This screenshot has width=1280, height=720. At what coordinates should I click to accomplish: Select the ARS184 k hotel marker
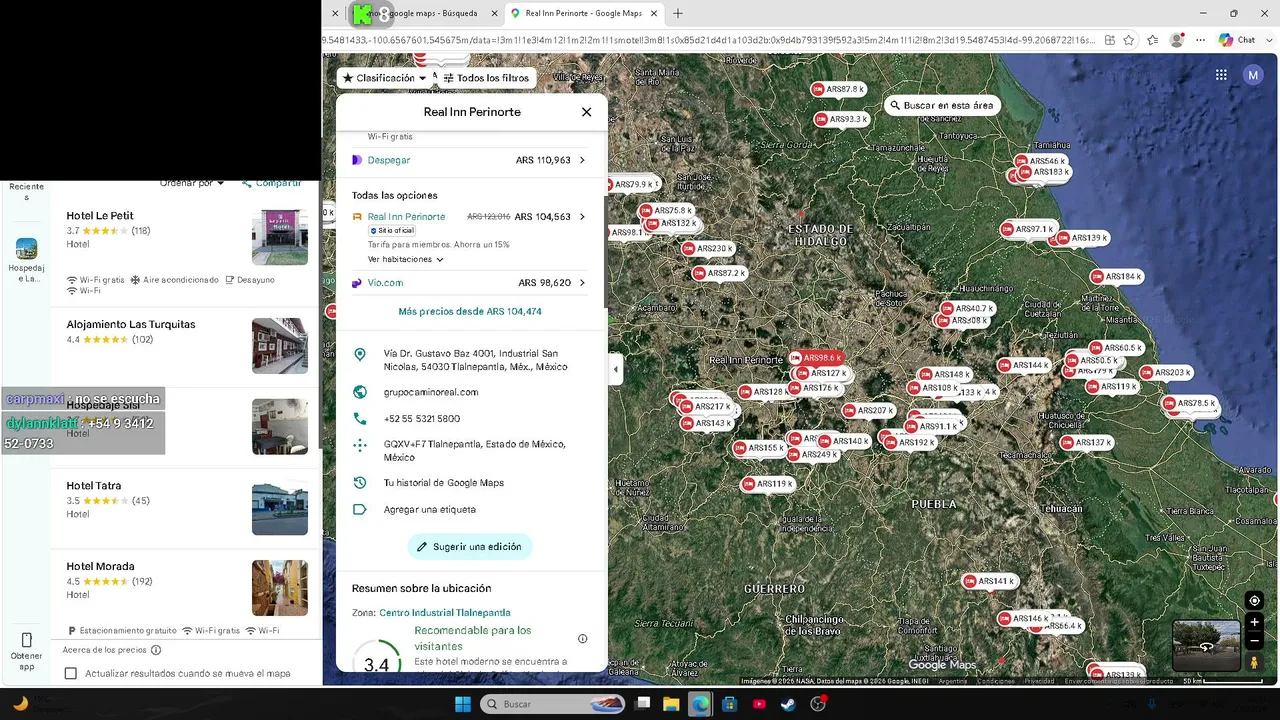[1115, 276]
